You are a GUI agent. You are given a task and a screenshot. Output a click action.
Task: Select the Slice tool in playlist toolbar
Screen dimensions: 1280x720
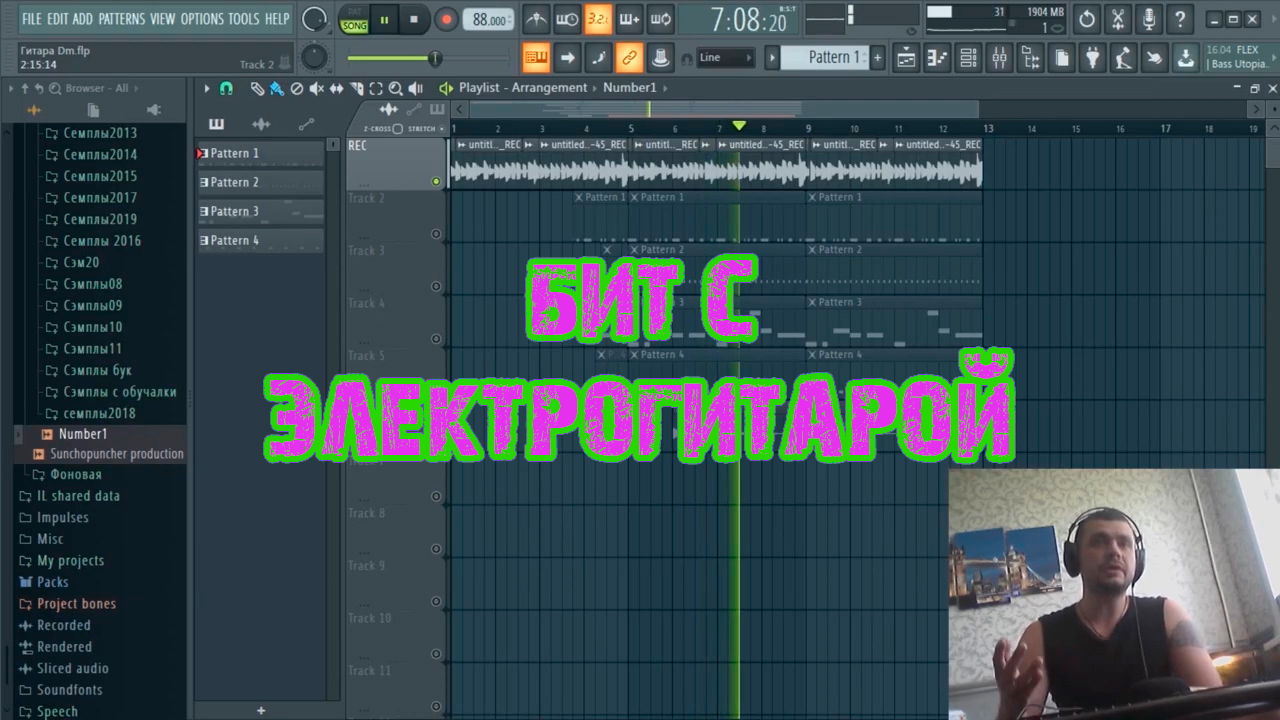[356, 88]
